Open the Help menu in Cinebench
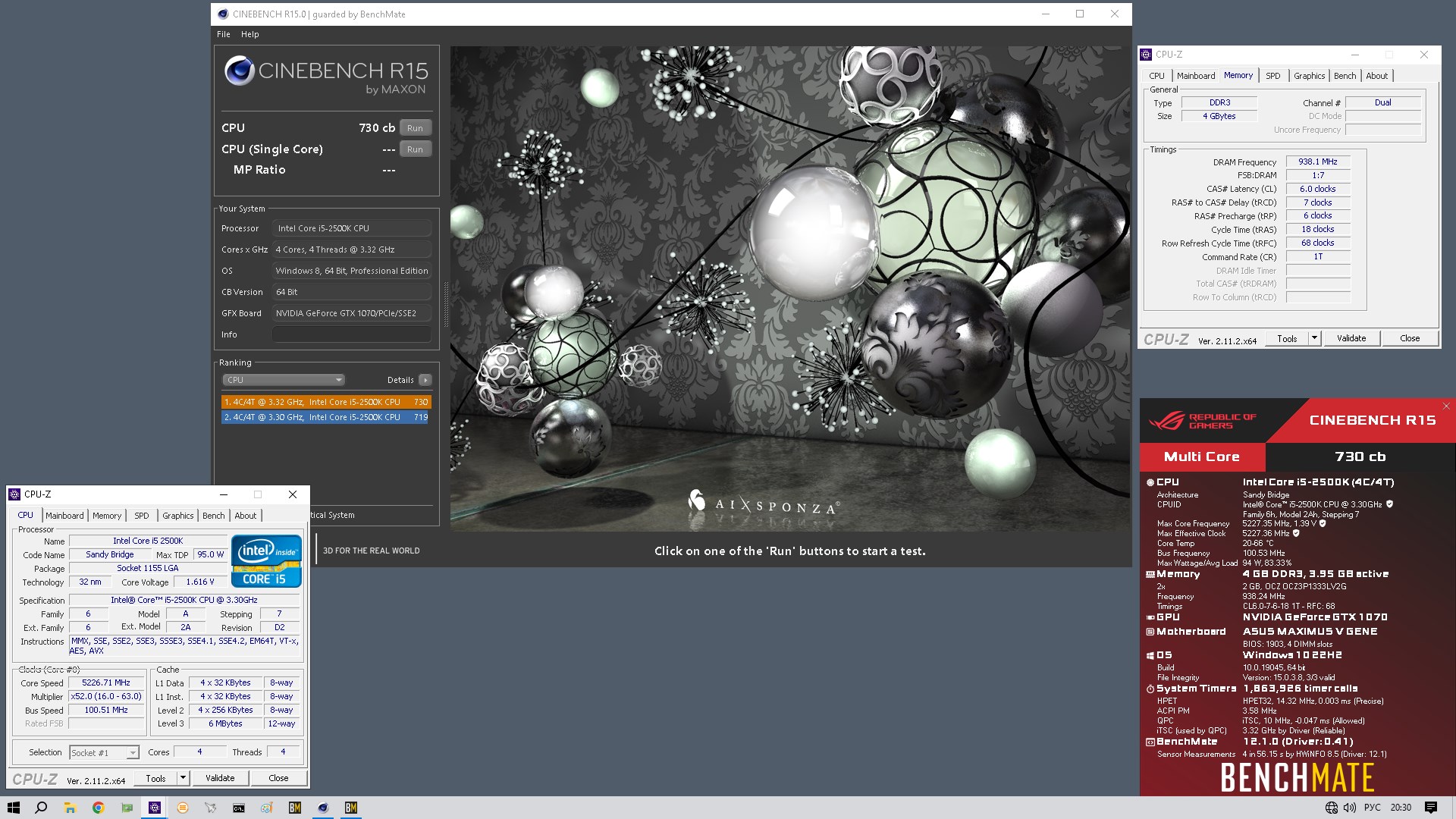1456x819 pixels. point(250,34)
